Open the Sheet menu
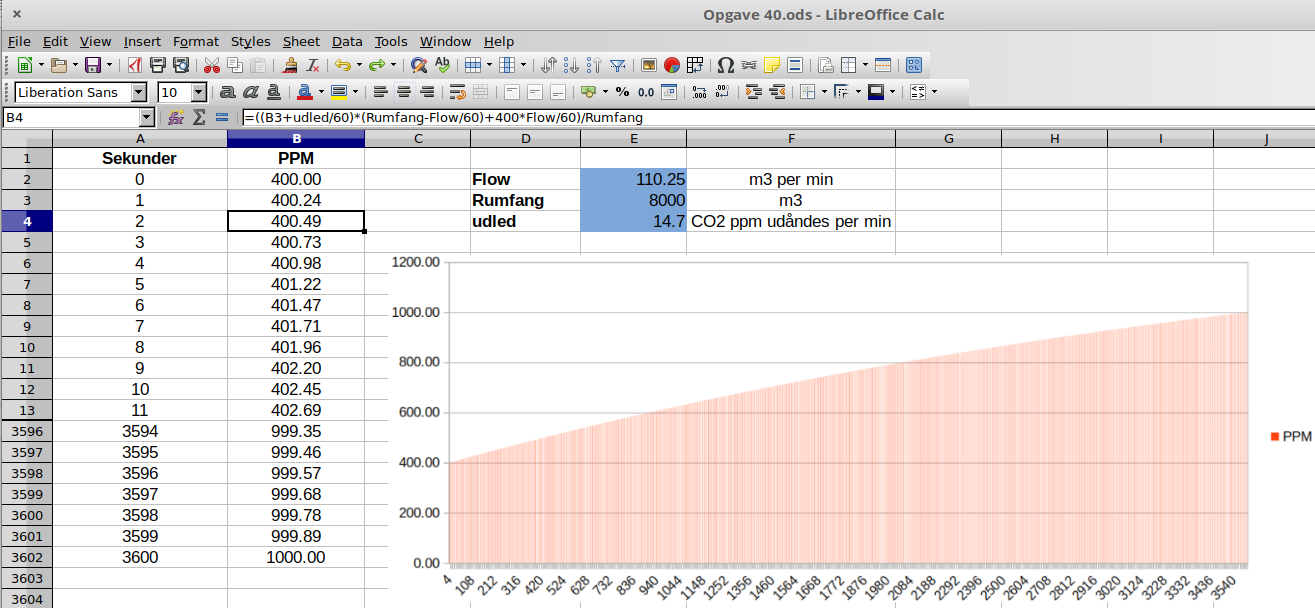Viewport: 1315px width, 608px height. coord(301,41)
